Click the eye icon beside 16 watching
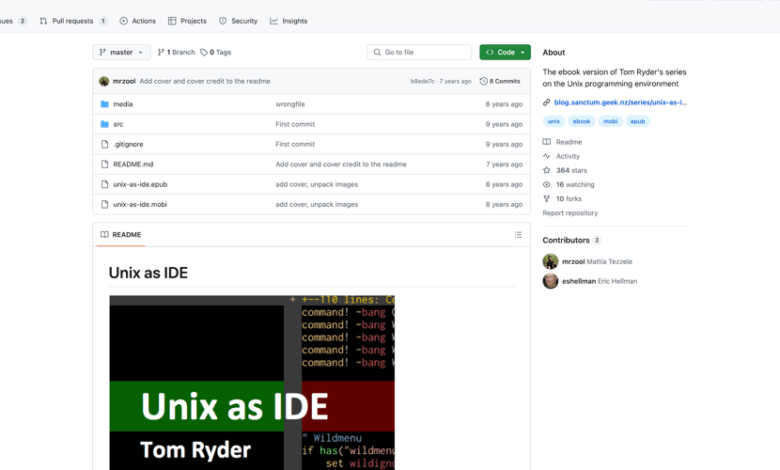Image resolution: width=780 pixels, height=470 pixels. (x=547, y=185)
